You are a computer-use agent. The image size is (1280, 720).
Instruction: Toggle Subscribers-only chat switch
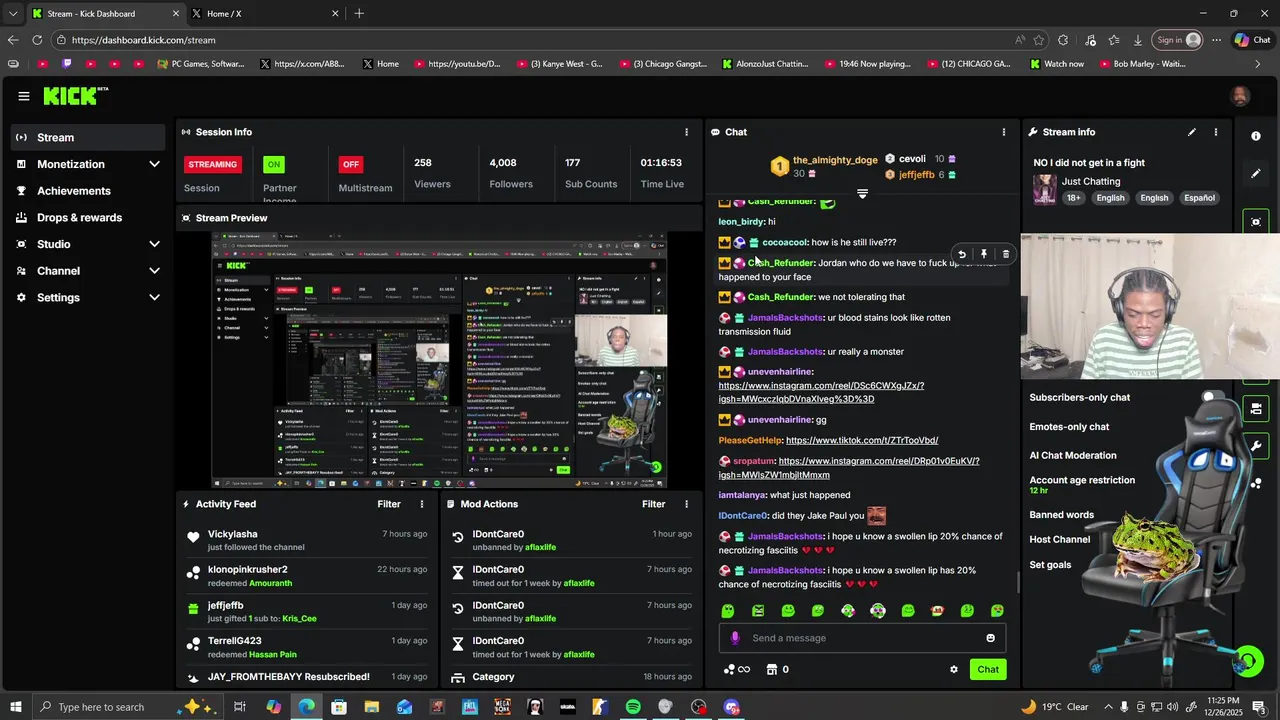tap(1213, 398)
